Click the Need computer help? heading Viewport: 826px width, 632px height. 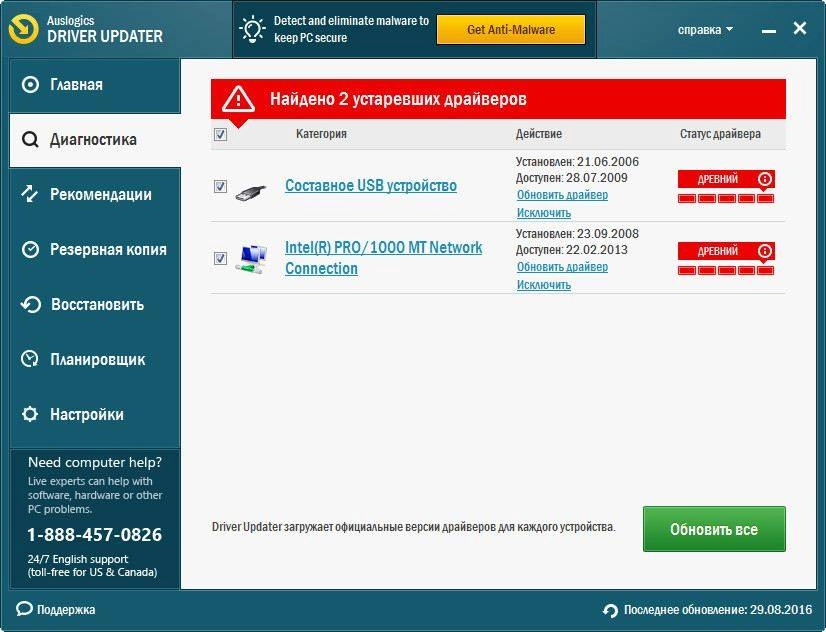click(x=95, y=462)
